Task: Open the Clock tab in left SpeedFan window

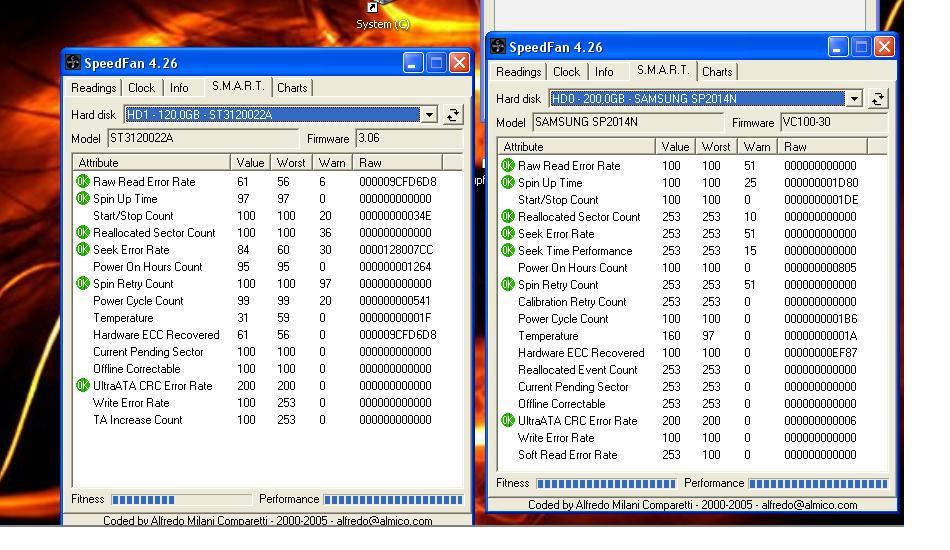Action: point(141,88)
